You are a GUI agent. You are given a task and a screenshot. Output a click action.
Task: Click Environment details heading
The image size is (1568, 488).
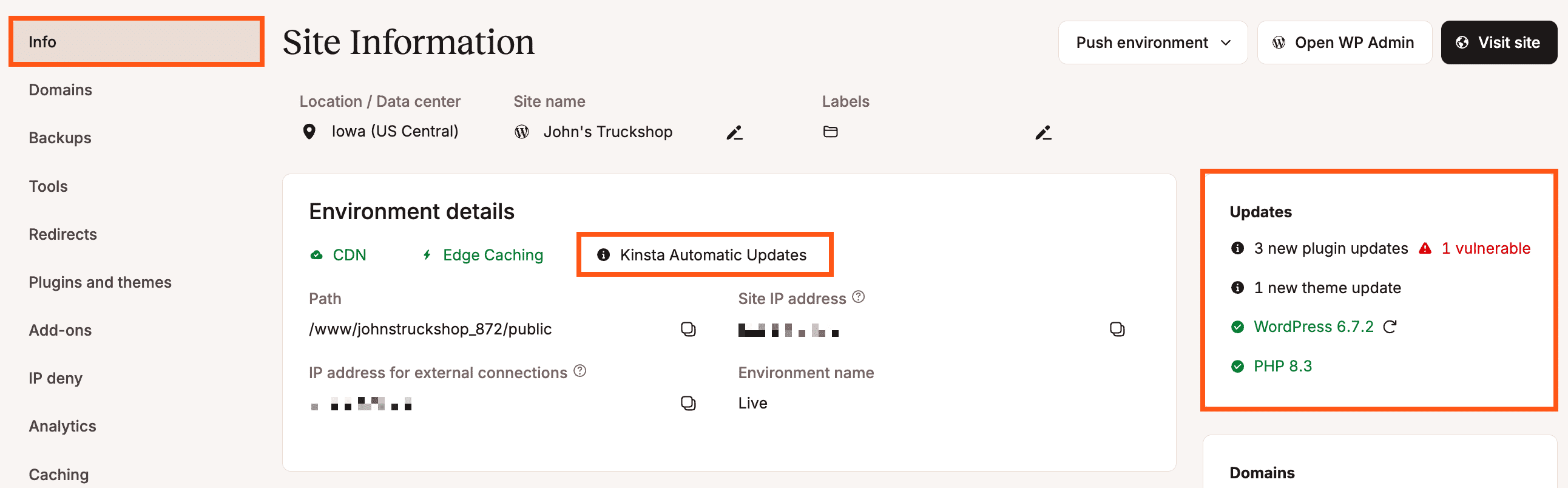click(411, 212)
